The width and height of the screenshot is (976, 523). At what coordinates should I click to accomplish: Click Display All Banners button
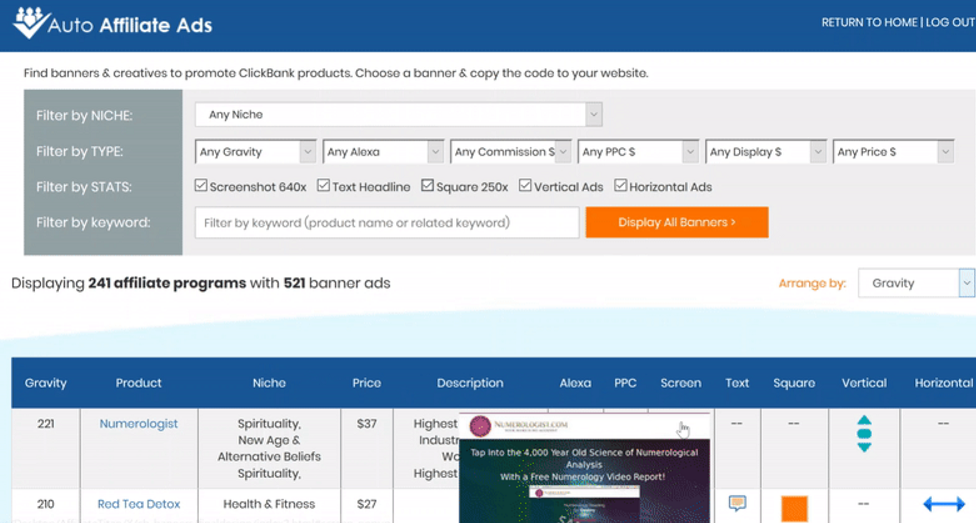click(x=677, y=222)
